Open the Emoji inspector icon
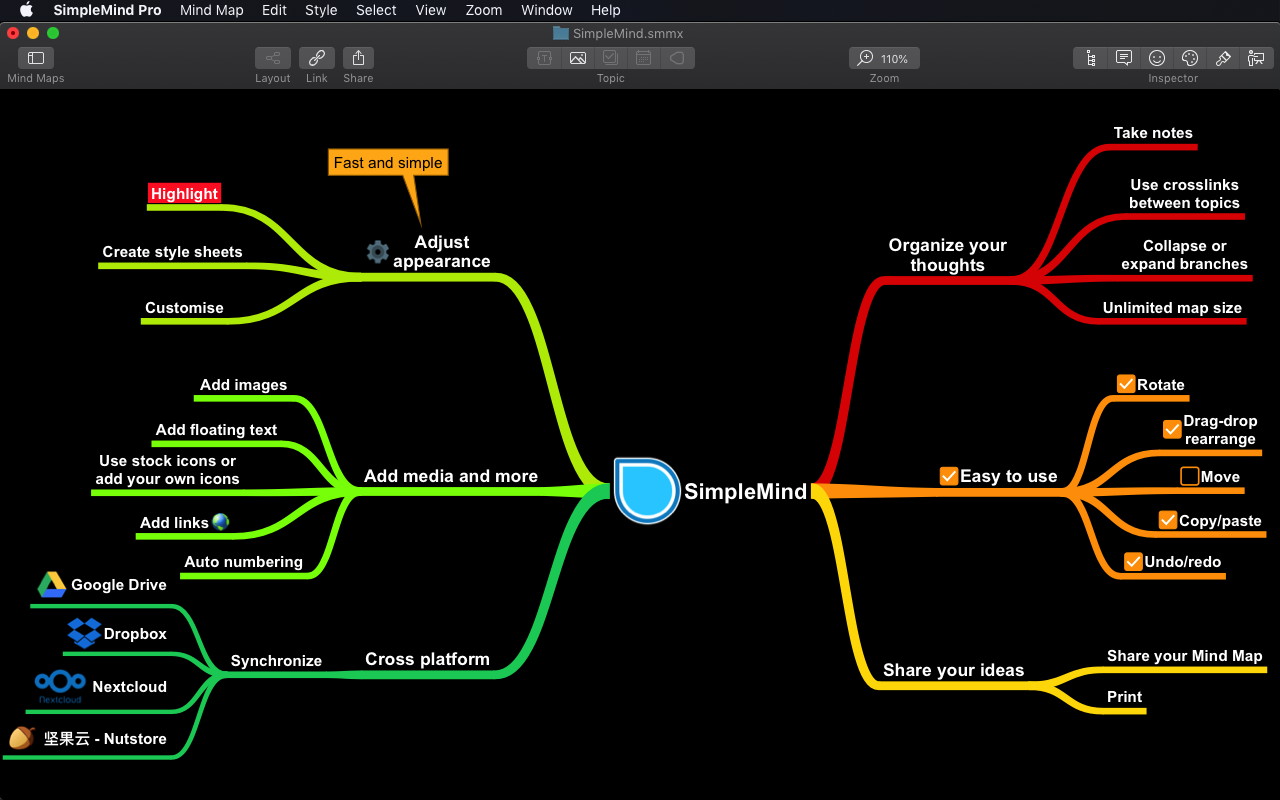 click(x=1157, y=57)
